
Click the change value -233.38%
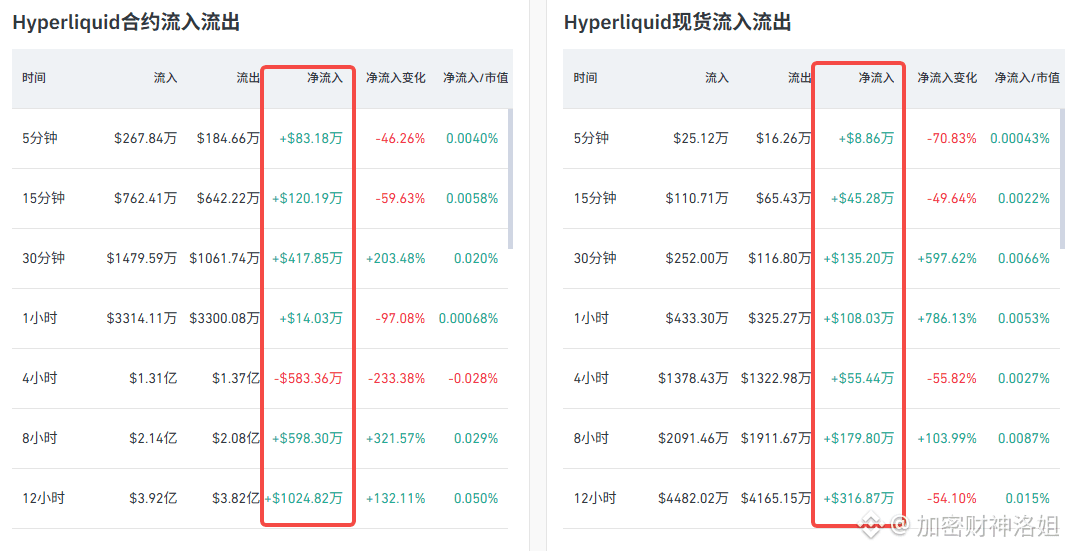pos(397,378)
